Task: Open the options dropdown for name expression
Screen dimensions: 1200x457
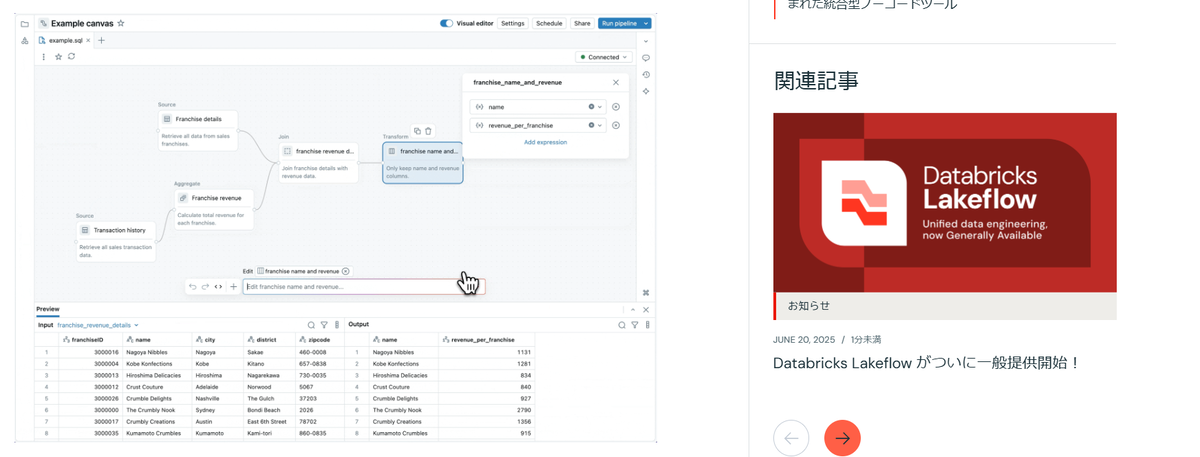Action: click(600, 107)
